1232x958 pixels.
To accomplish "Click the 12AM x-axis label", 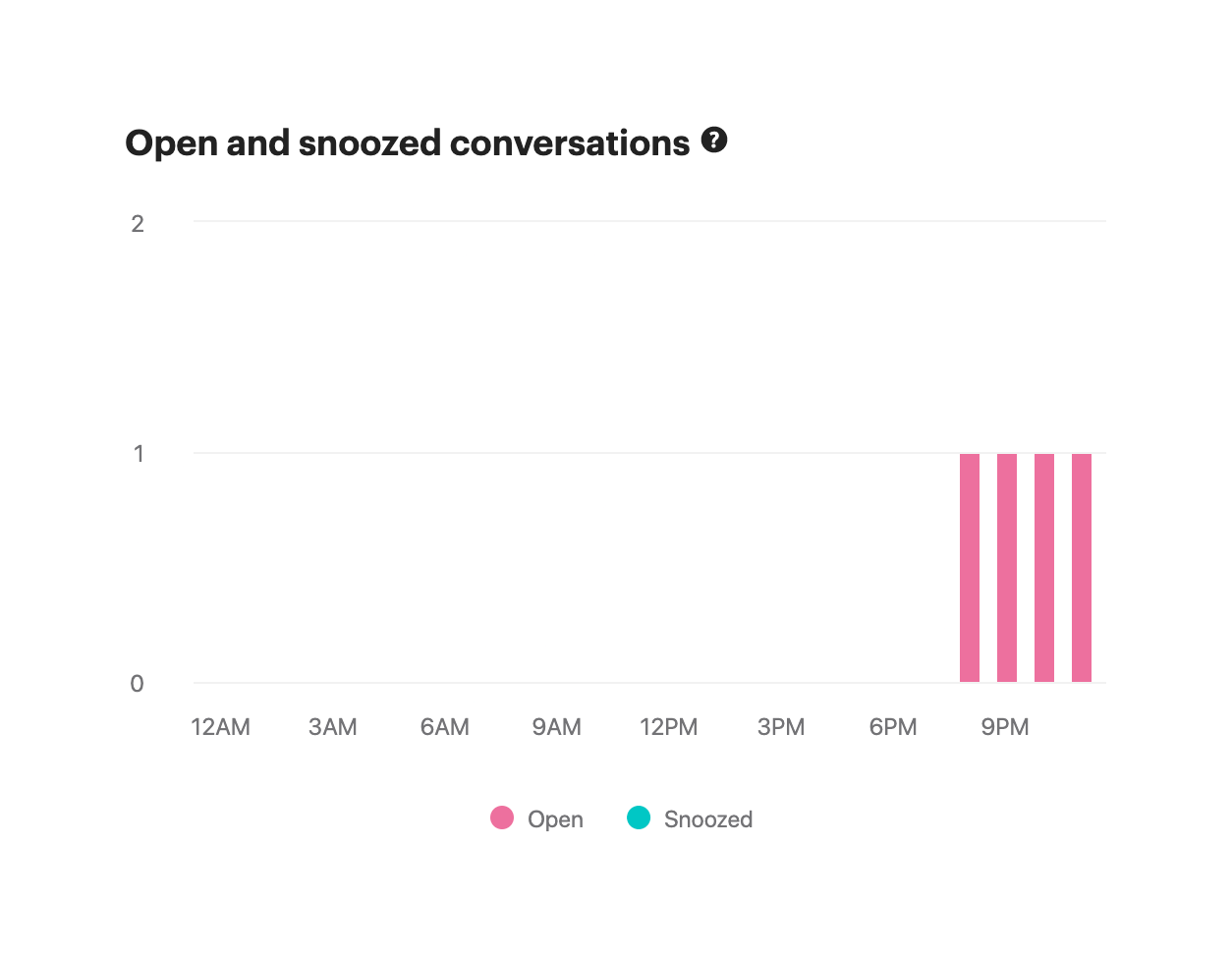I will click(x=221, y=727).
